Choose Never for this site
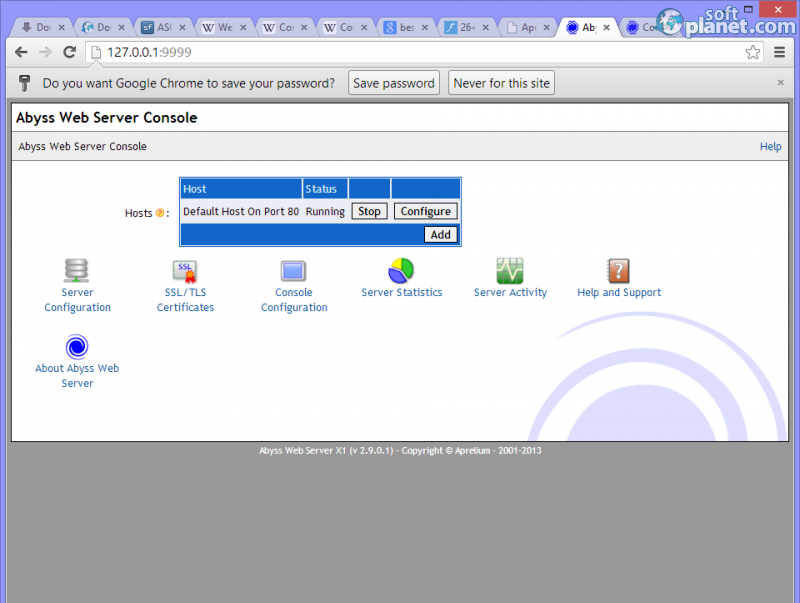This screenshot has height=603, width=800. coord(501,83)
